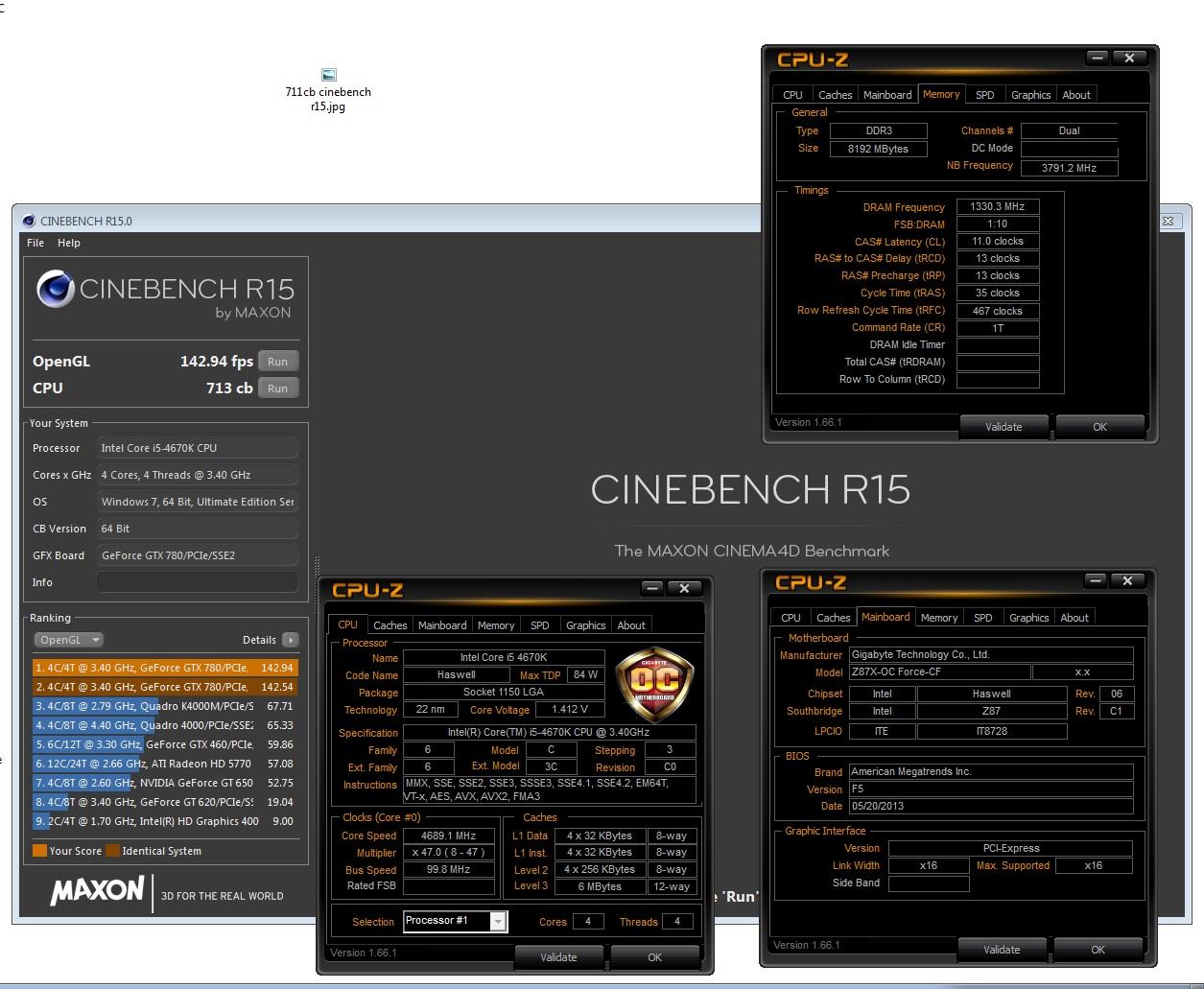The height and width of the screenshot is (989, 1204).
Task: Run the CPU benchmark
Action: [x=278, y=389]
